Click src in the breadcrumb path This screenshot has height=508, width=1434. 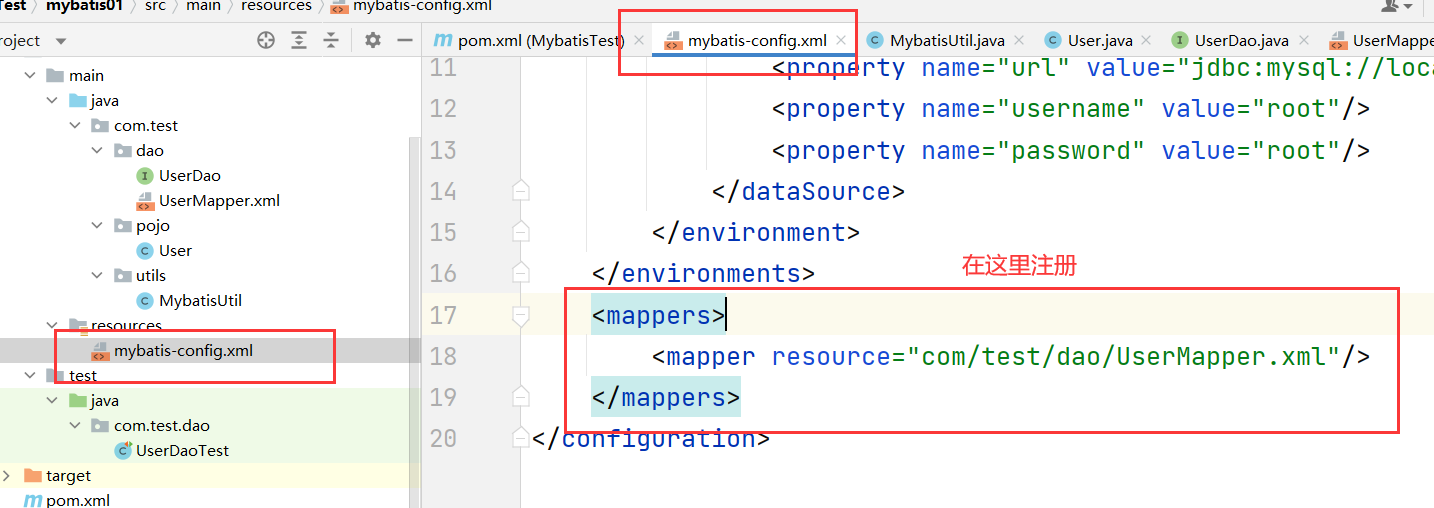click(155, 6)
